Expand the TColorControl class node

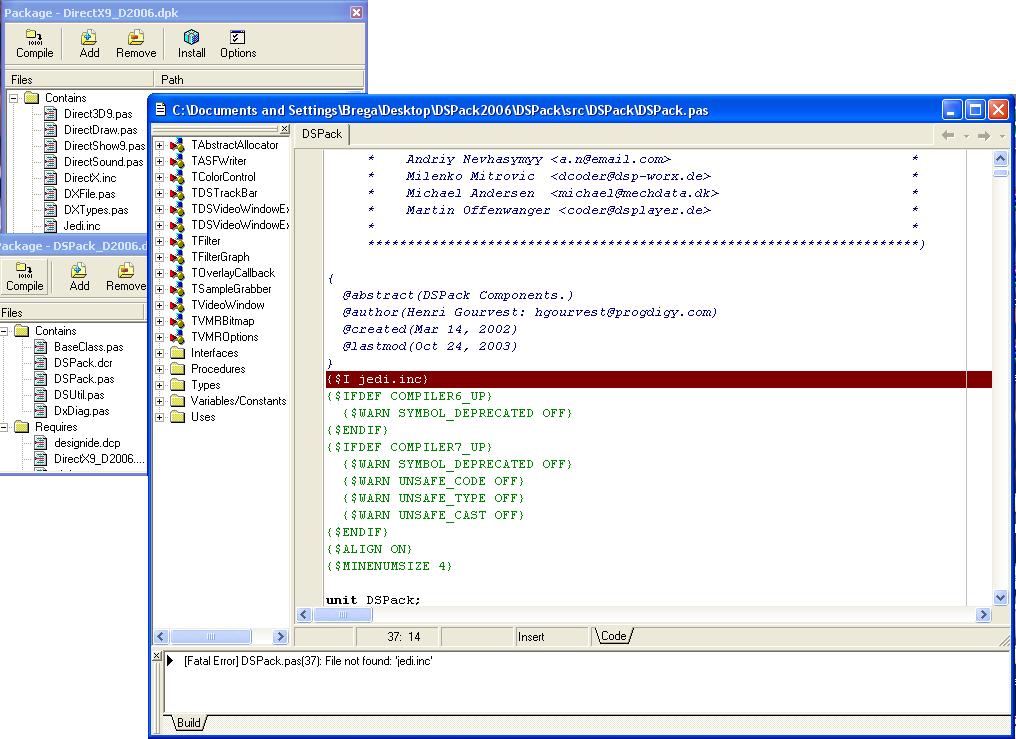159,177
